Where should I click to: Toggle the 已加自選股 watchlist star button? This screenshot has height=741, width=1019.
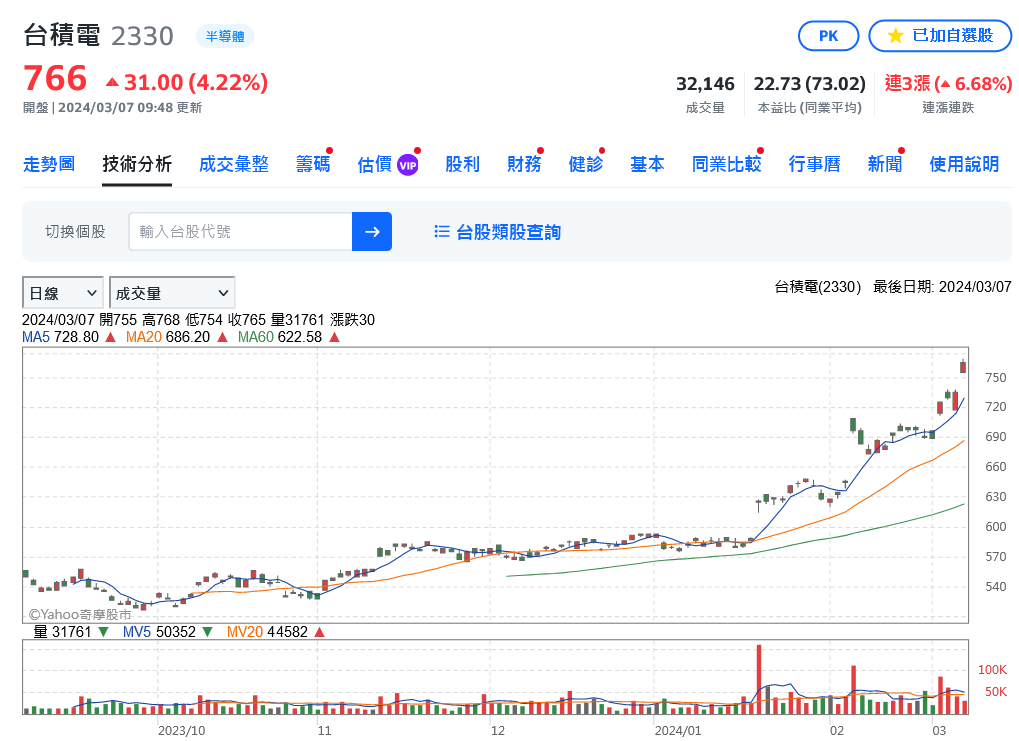point(940,36)
